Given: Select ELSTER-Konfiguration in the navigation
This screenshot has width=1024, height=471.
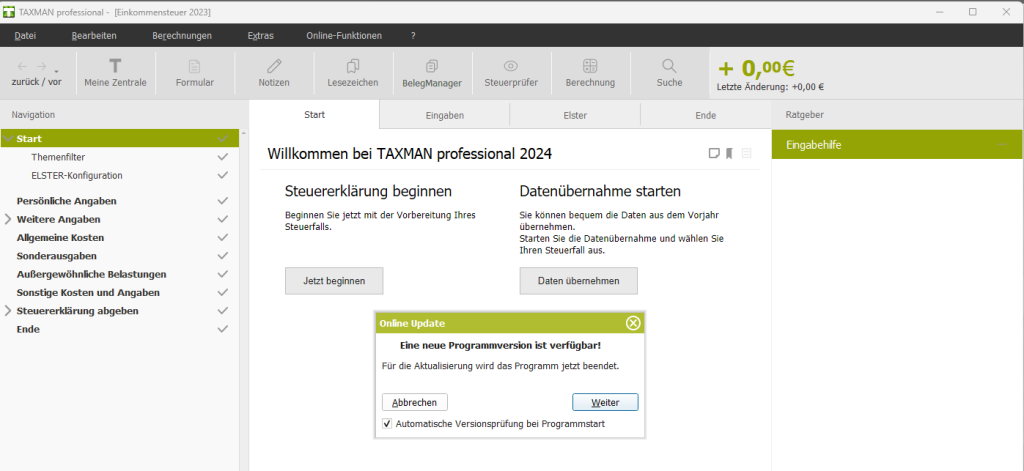Looking at the screenshot, I should point(77,175).
